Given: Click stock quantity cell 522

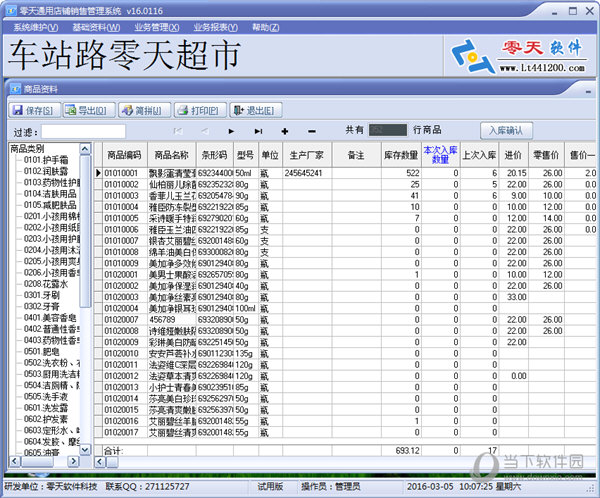Looking at the screenshot, I should tap(401, 173).
